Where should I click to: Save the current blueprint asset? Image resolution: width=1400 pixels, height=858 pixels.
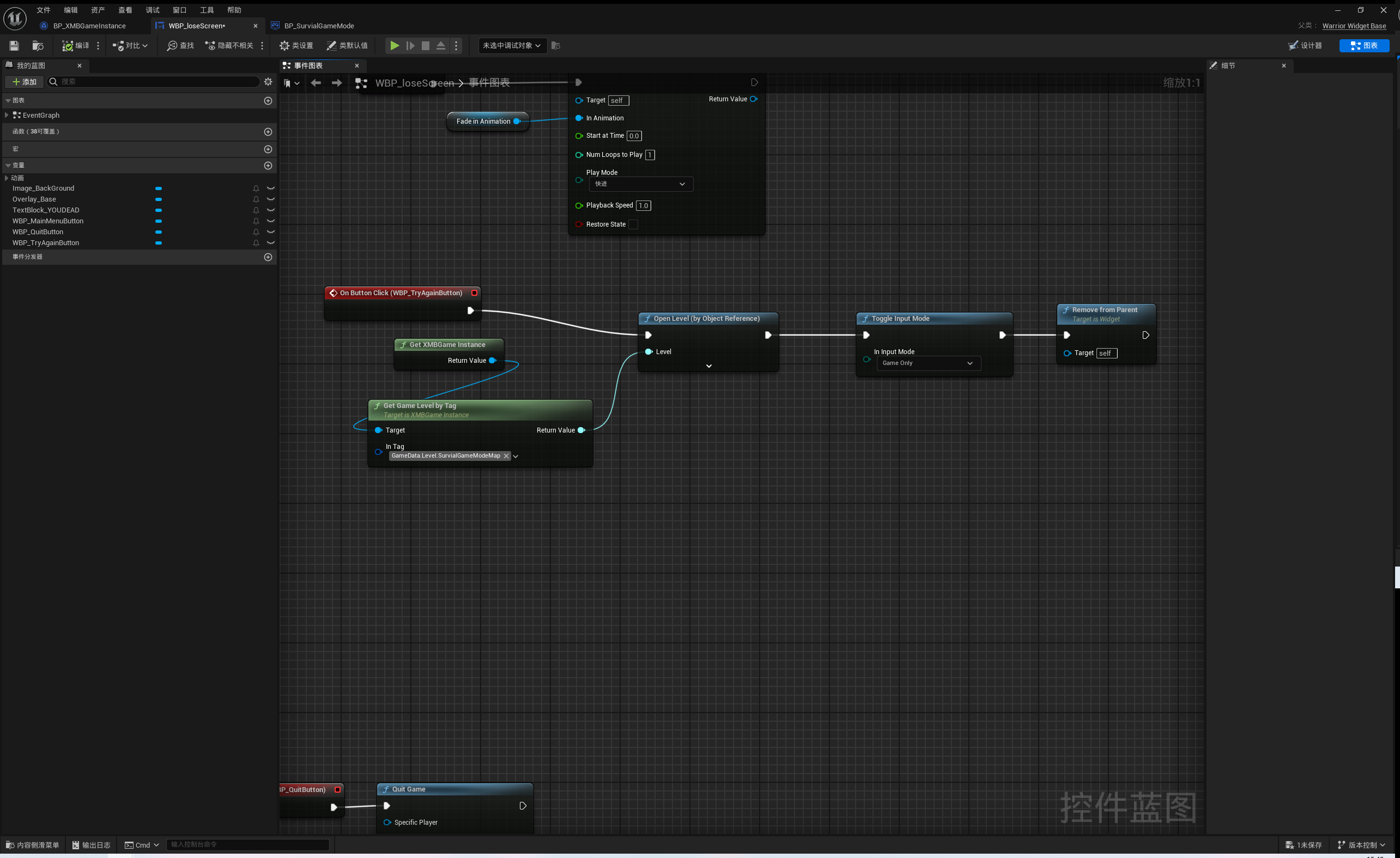click(14, 45)
